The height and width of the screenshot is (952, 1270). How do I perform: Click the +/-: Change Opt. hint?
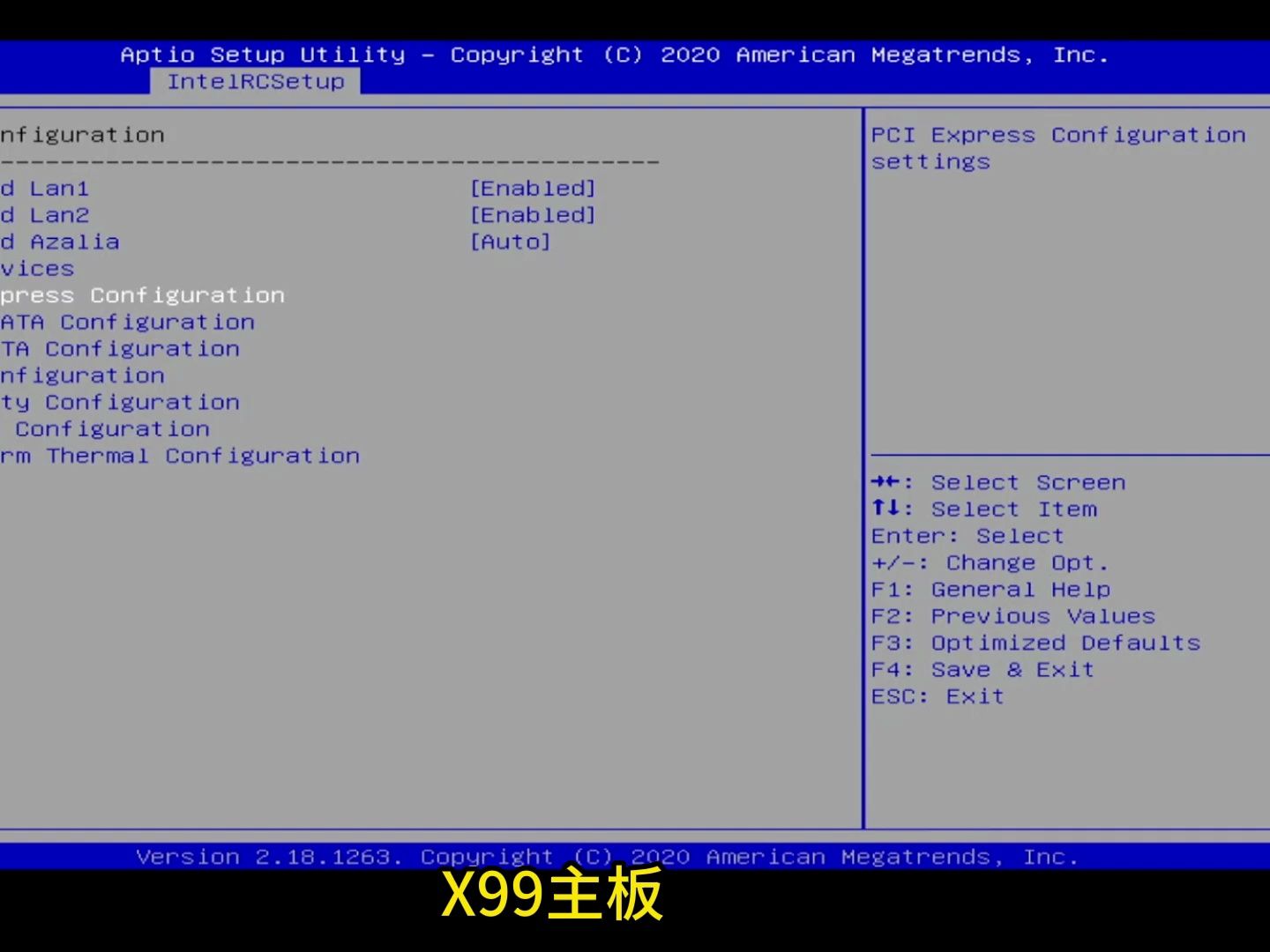(990, 562)
